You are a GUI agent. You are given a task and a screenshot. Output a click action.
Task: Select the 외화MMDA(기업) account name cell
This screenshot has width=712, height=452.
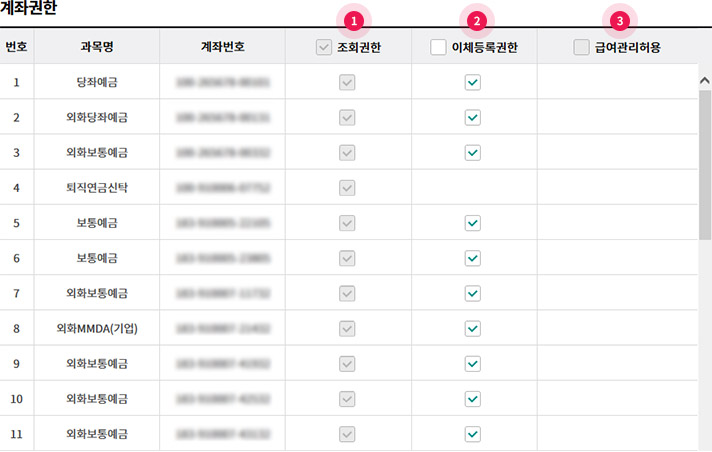tap(103, 328)
